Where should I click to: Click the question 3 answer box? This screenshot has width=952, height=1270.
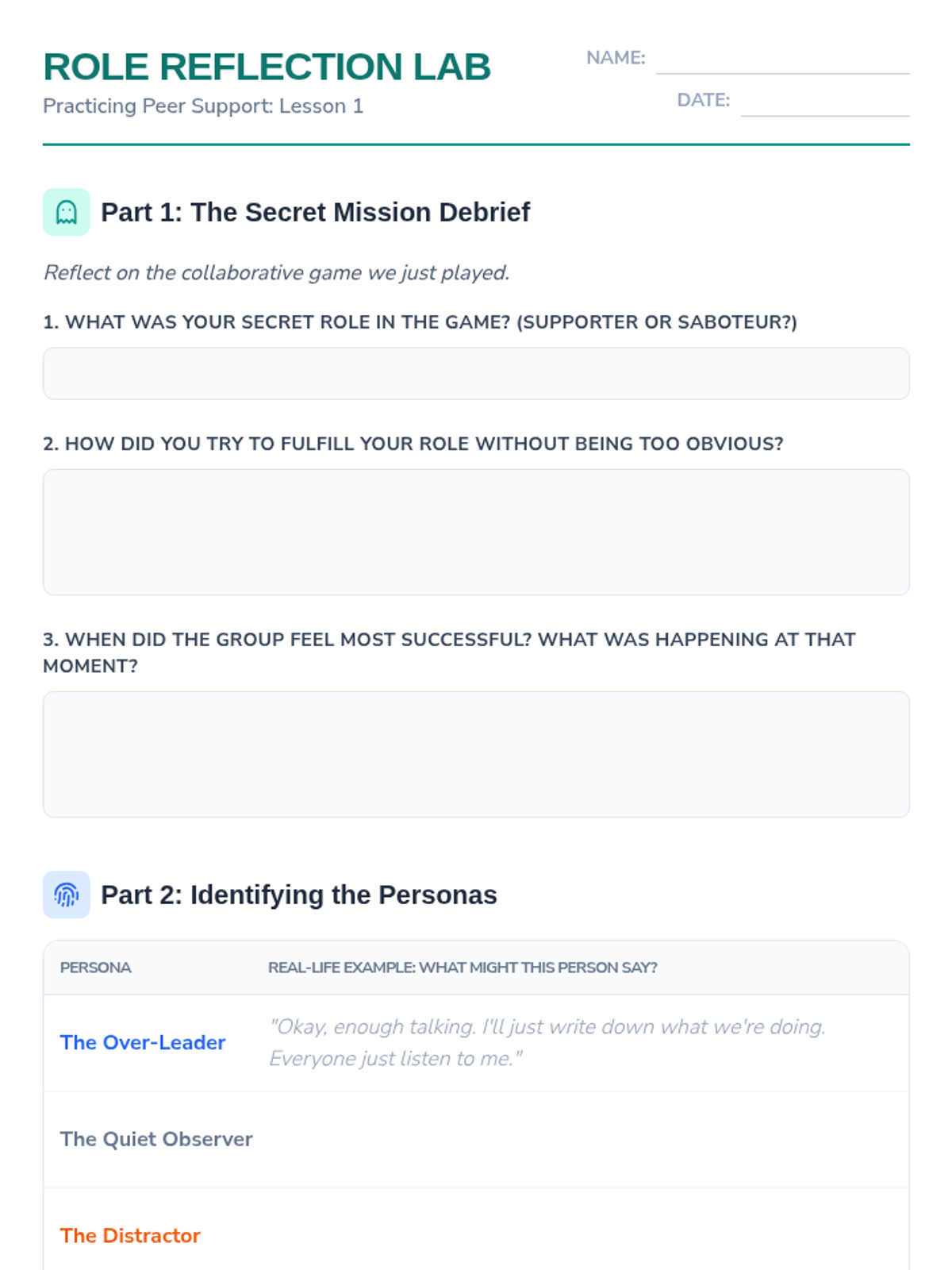pos(476,754)
